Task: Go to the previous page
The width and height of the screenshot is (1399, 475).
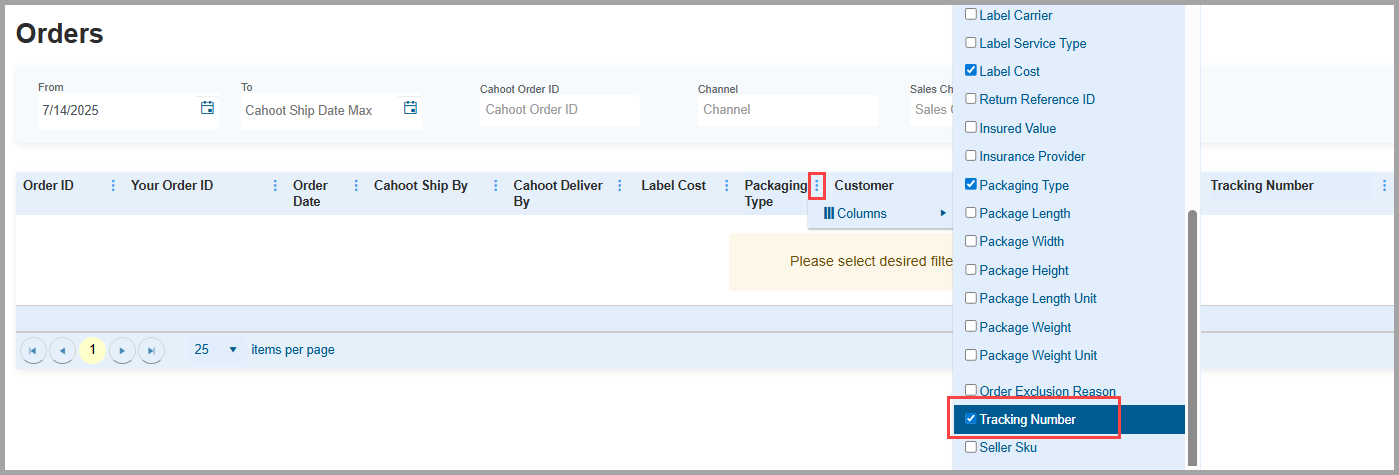Action: 62,350
